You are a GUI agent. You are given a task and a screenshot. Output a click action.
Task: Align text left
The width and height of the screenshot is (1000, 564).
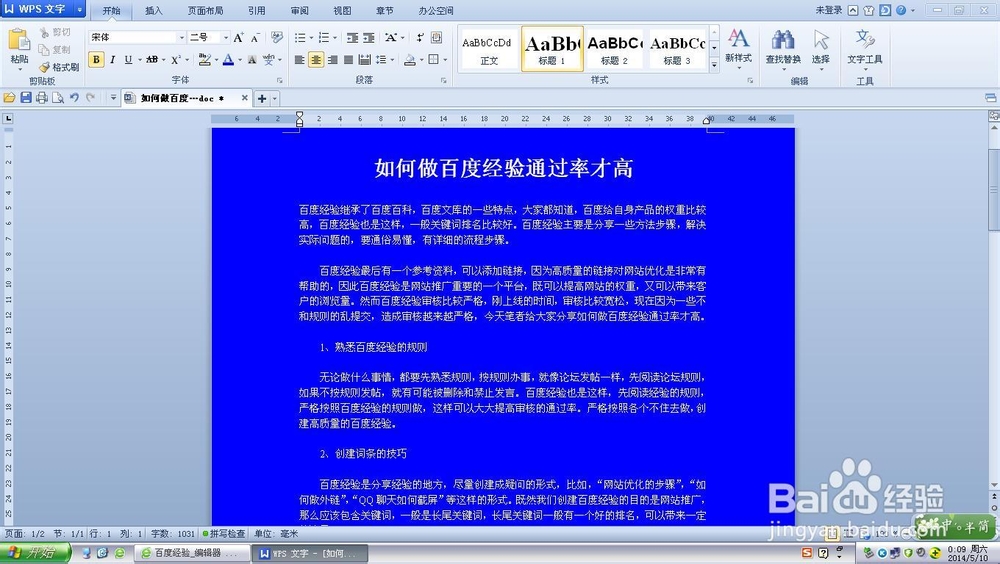coord(299,59)
